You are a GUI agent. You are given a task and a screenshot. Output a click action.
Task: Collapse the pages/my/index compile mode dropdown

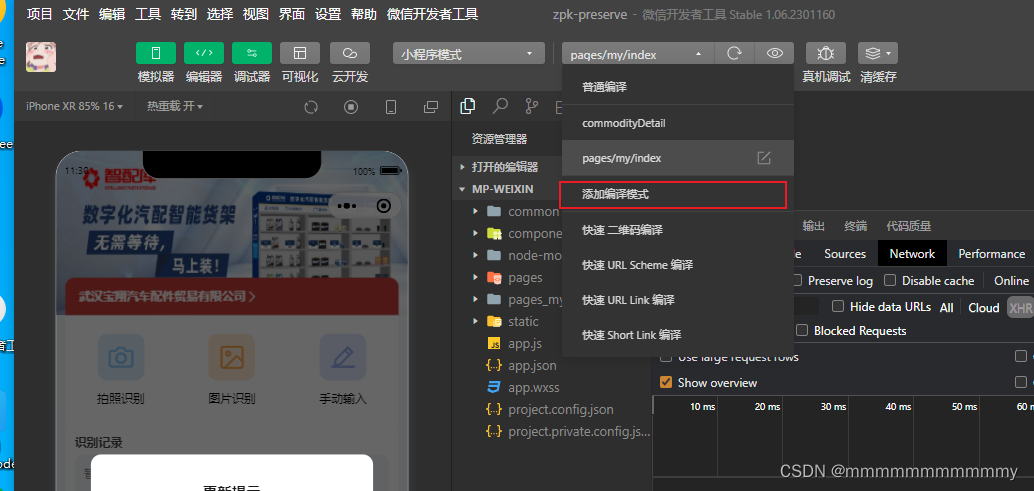pyautogui.click(x=638, y=54)
